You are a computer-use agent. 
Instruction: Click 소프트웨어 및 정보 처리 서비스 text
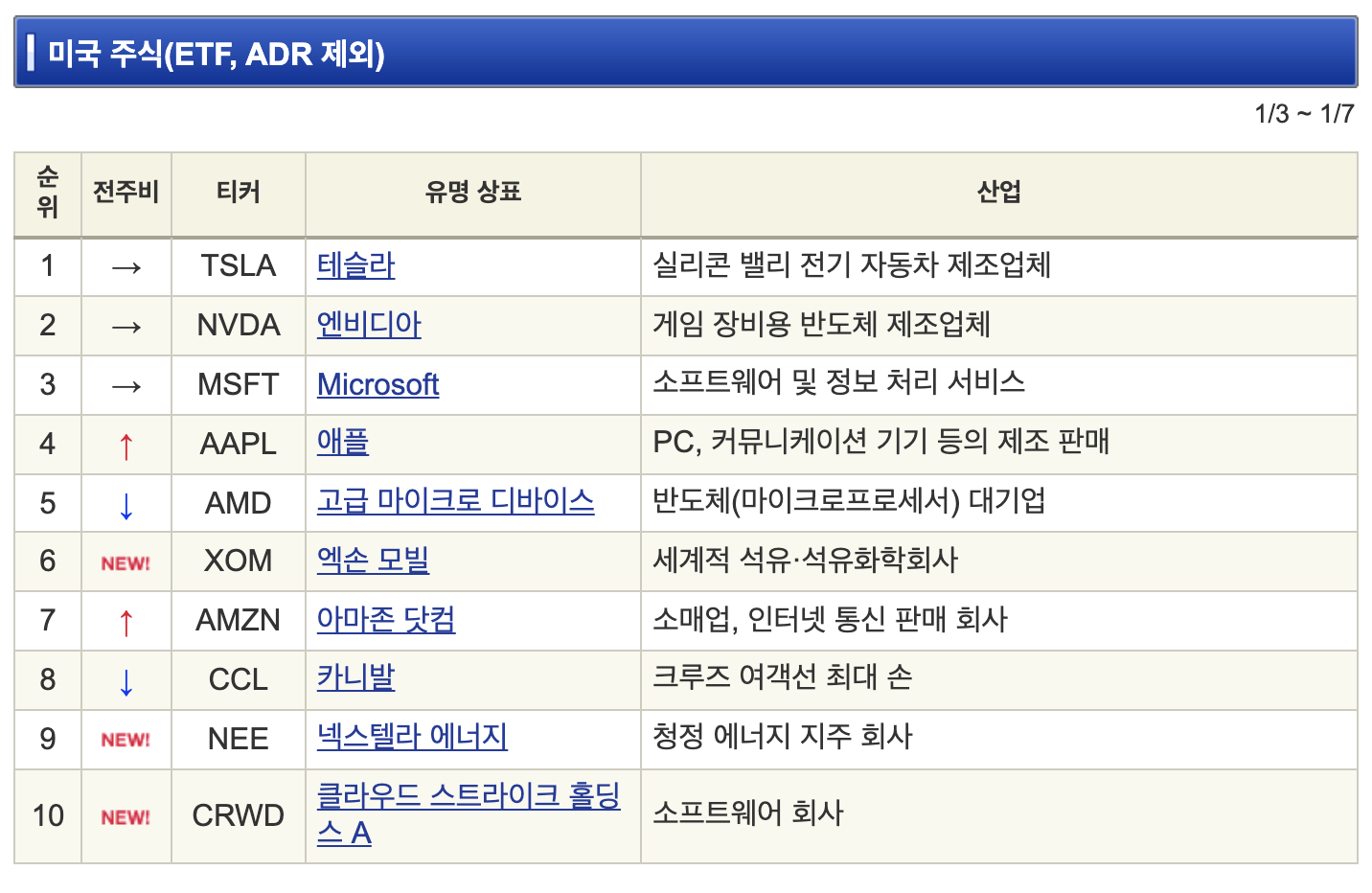838,382
